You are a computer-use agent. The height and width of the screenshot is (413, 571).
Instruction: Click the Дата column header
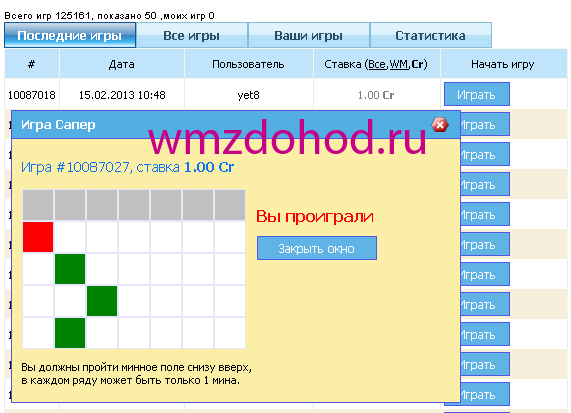point(122,64)
